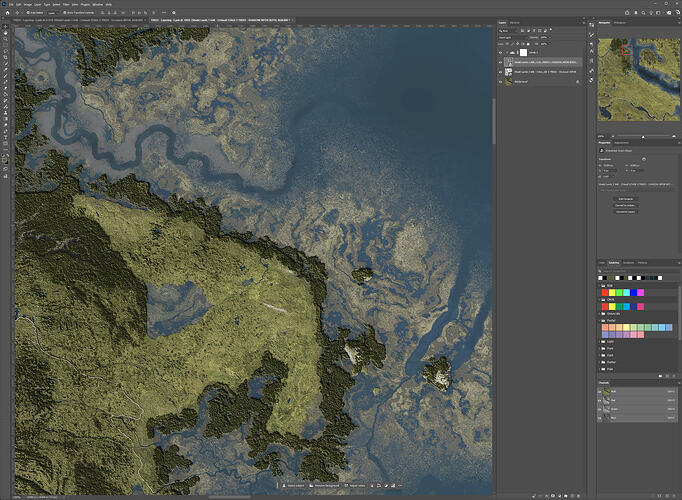Open the Filter menu
Screen dimensions: 682x500
tap(66, 4)
